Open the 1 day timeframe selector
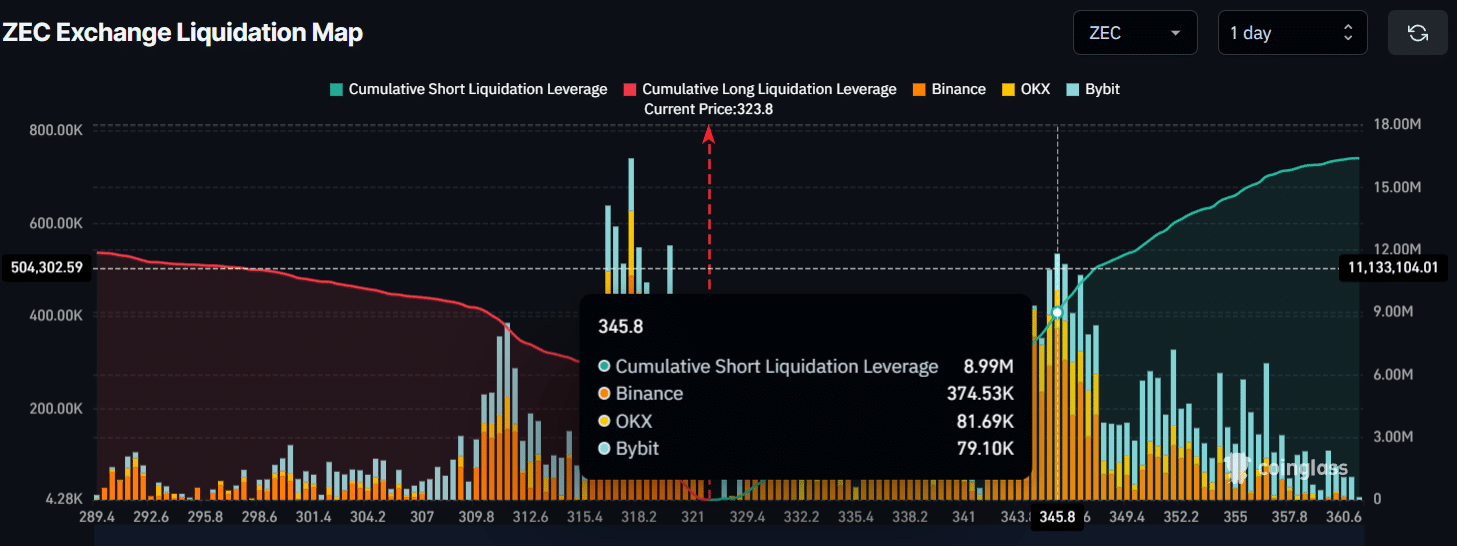Screen dimensions: 1457x546 coord(1291,33)
